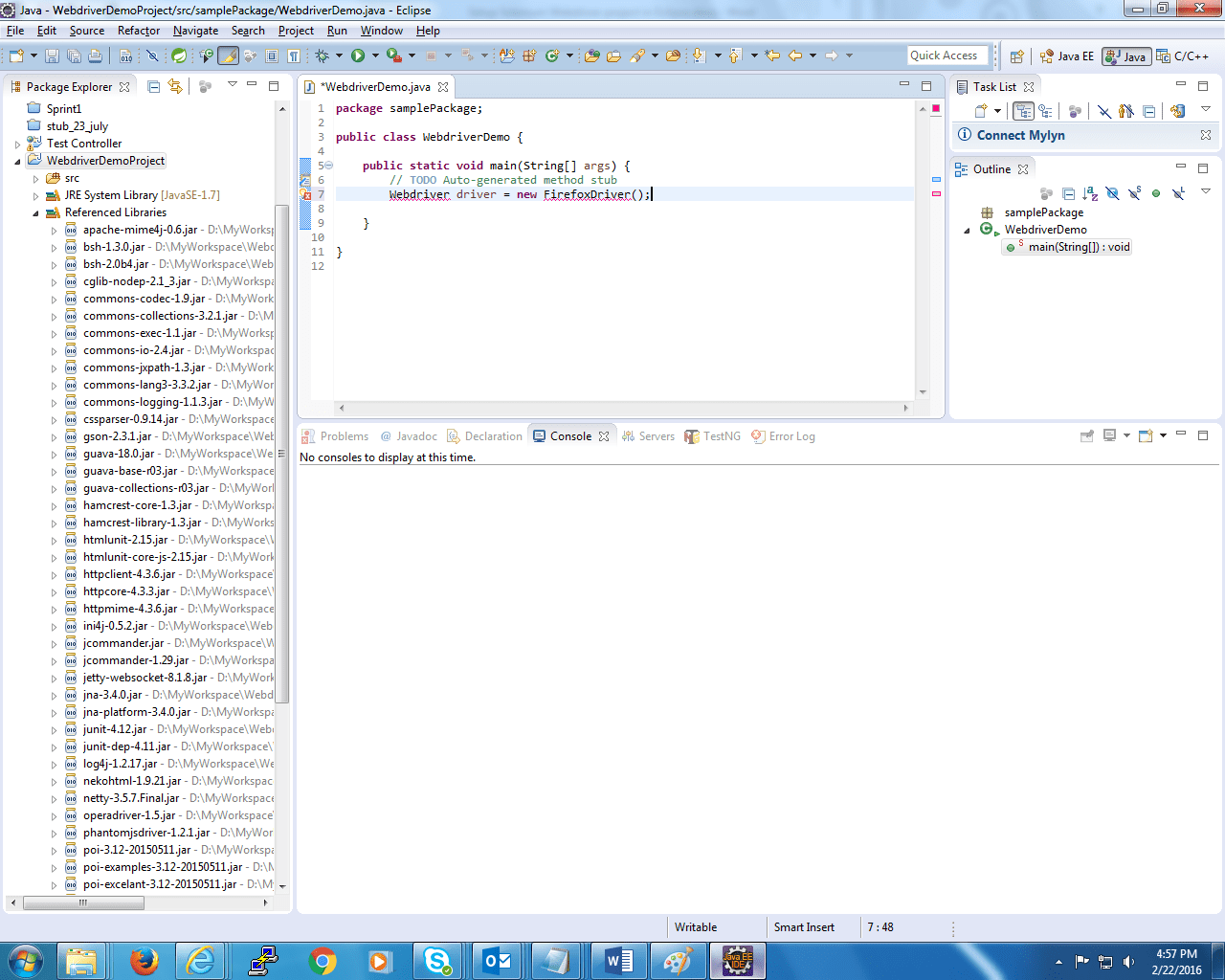
Task: Click the Save icon in toolbar
Action: (53, 56)
